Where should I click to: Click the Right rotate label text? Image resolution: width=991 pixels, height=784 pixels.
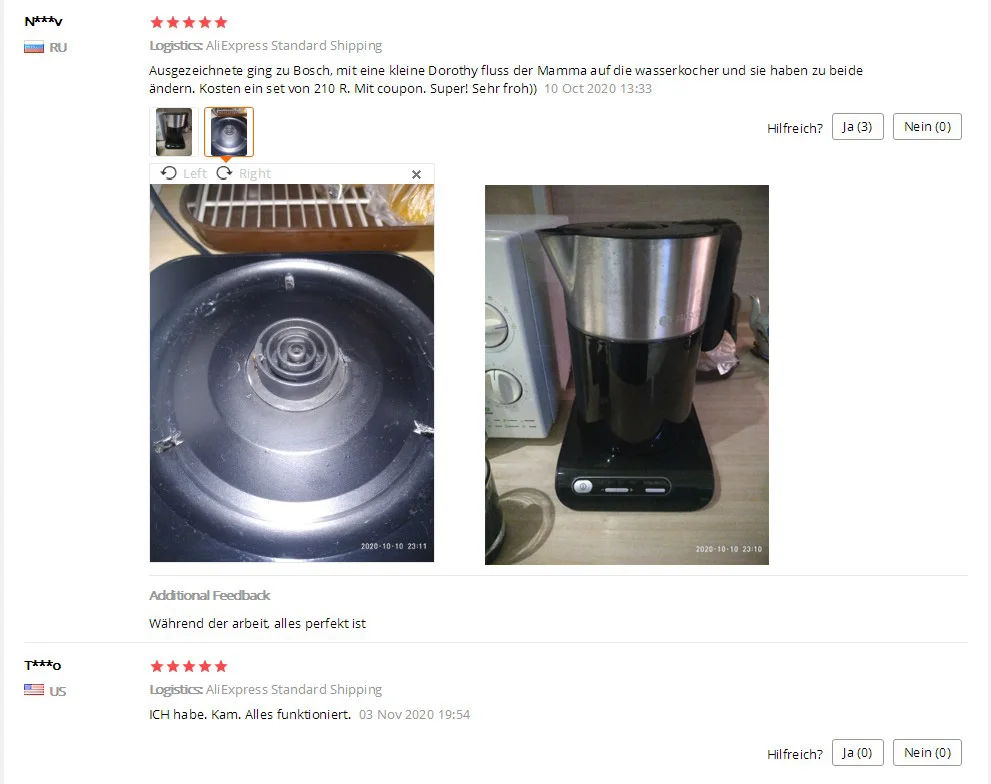click(x=255, y=173)
